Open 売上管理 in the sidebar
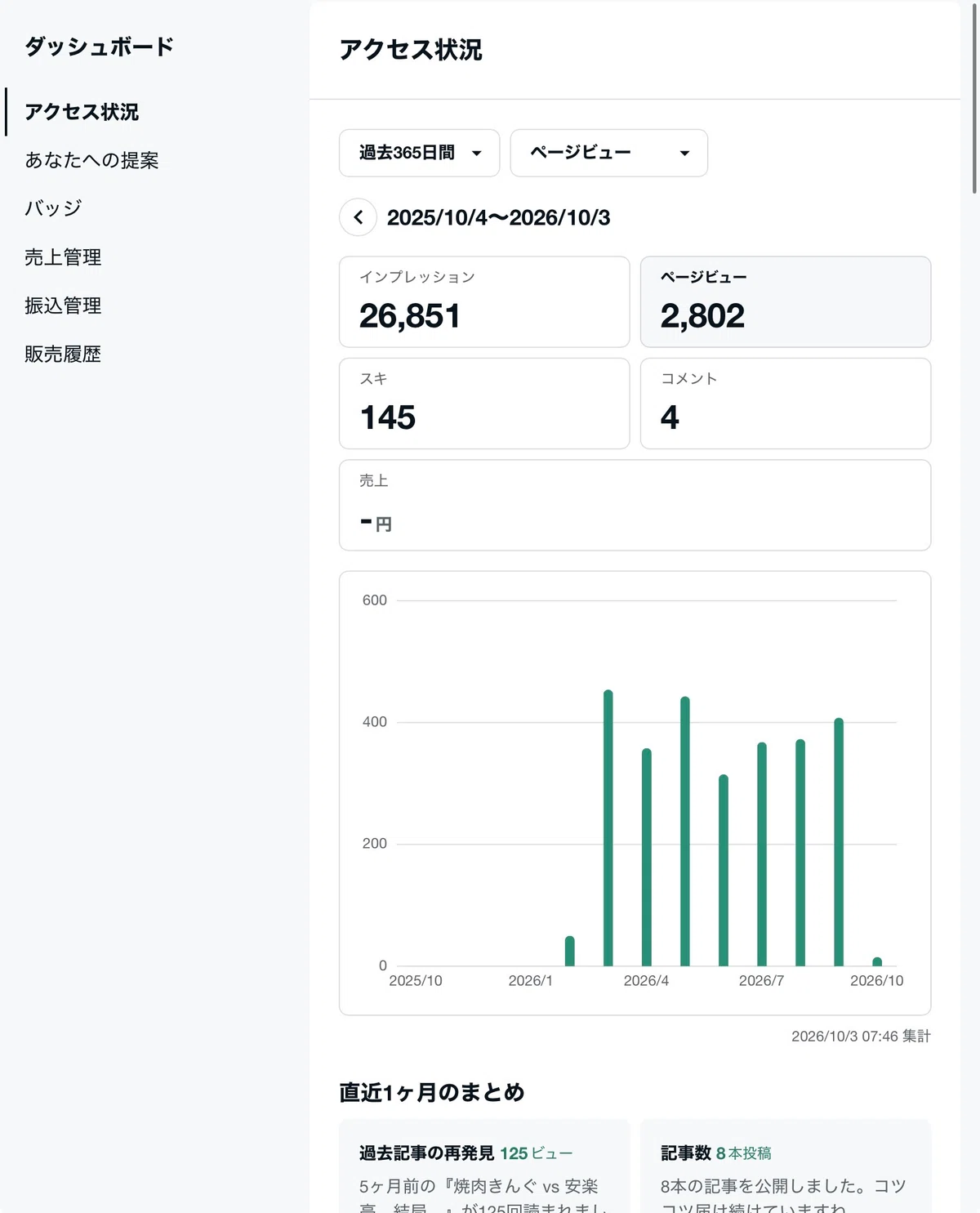The height and width of the screenshot is (1213, 980). click(x=63, y=257)
